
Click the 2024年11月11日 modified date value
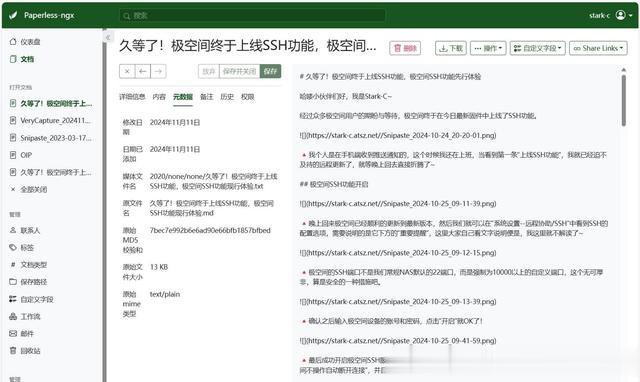[175, 122]
